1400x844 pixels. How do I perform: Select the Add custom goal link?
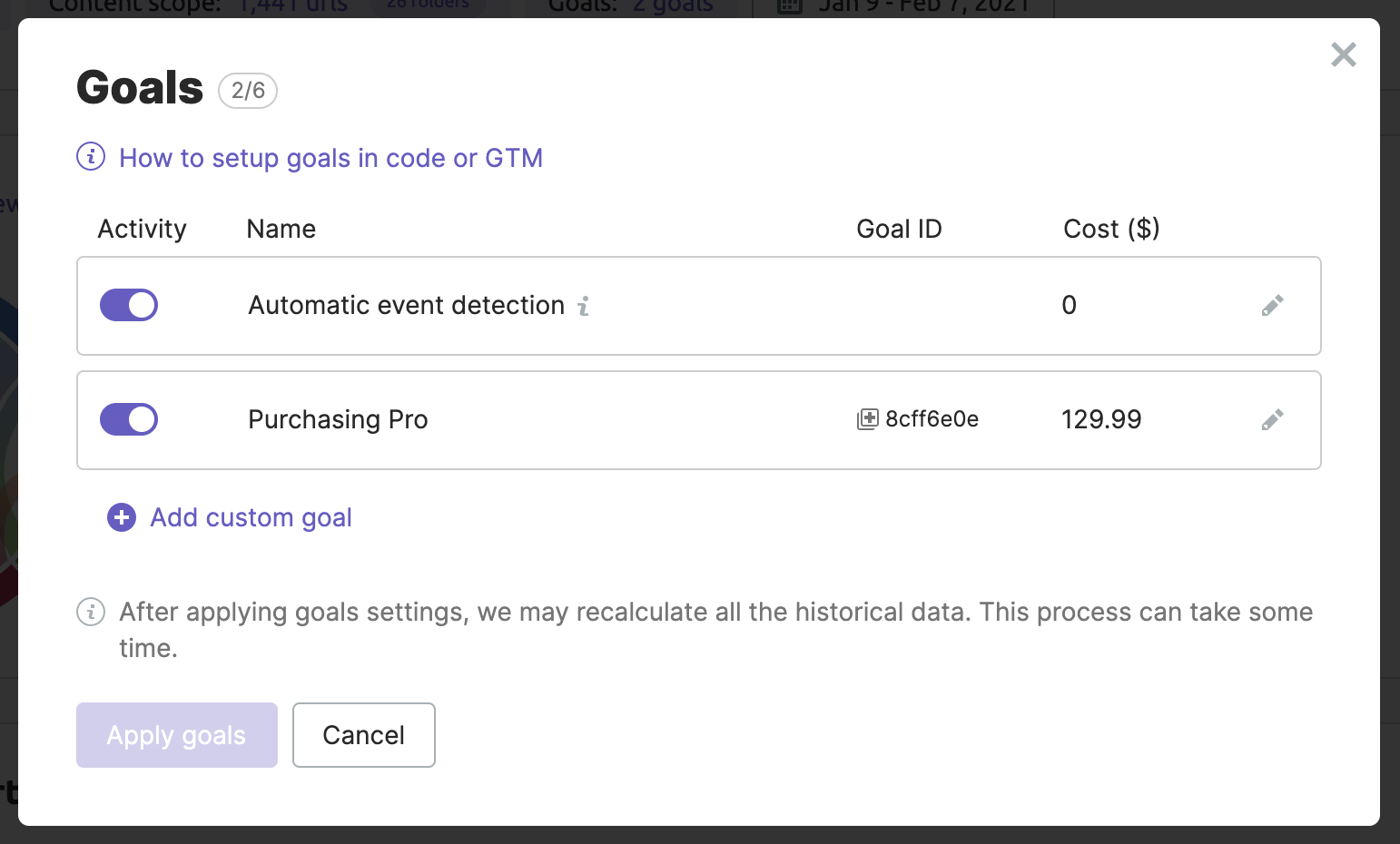251,517
